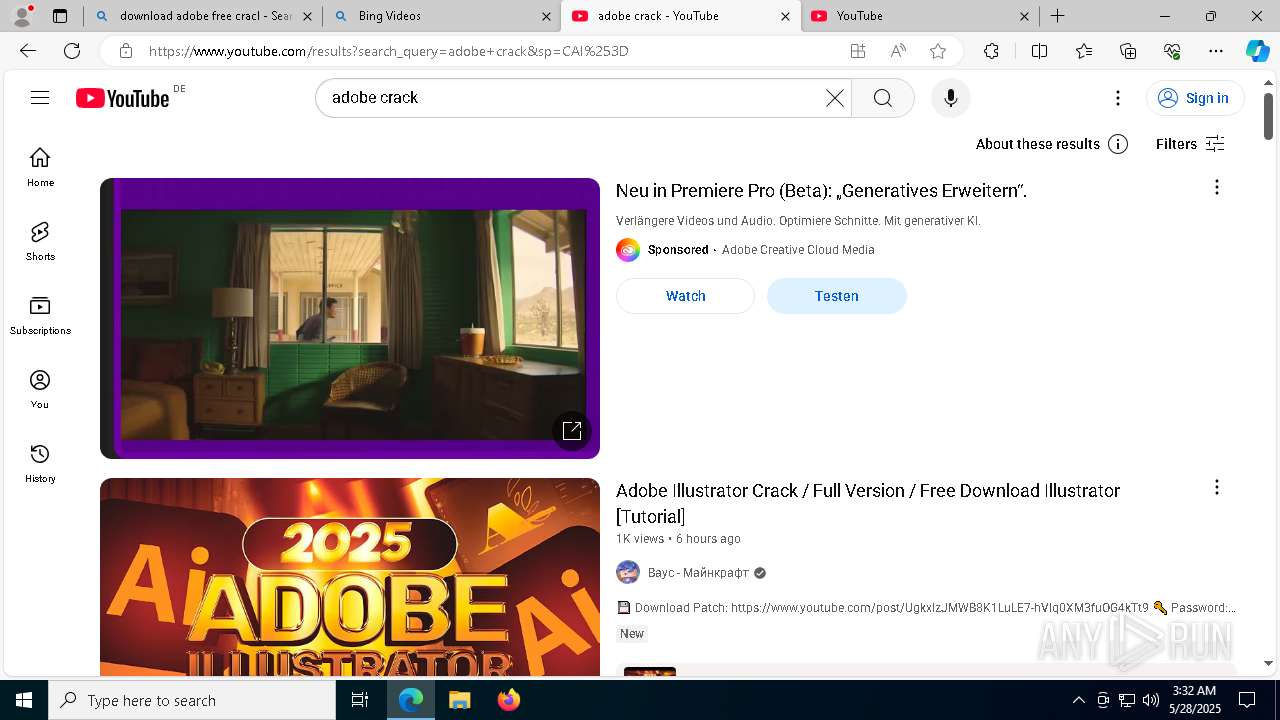
Task: Open browser Extensions puzzle icon
Action: [x=991, y=51]
